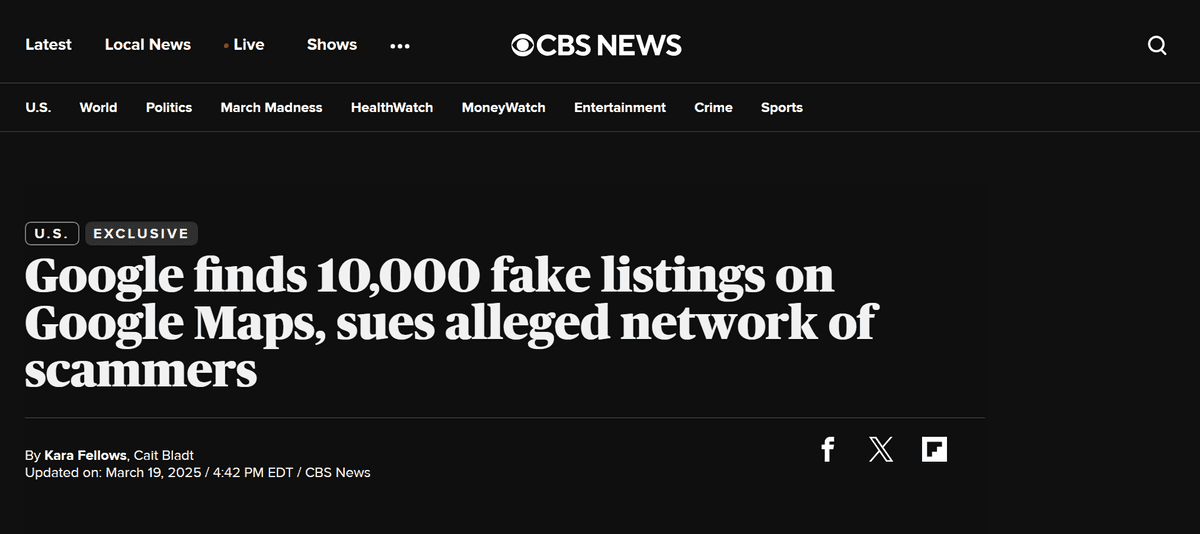Screen dimensions: 1200x534
Task: Share article via Flipboard icon
Action: 934,450
